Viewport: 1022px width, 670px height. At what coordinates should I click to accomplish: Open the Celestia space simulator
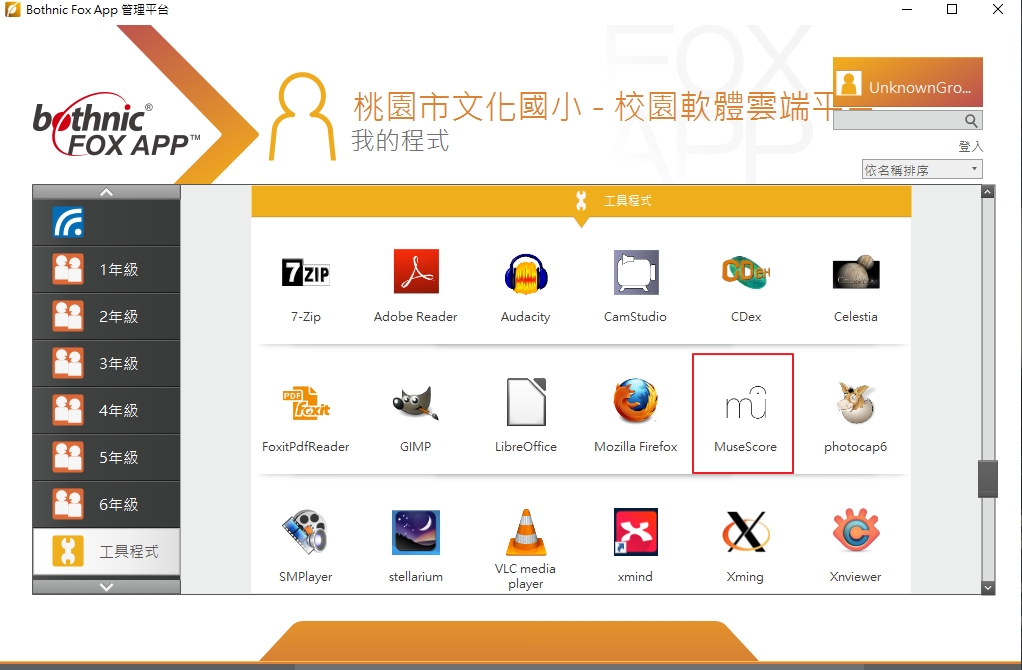(856, 272)
